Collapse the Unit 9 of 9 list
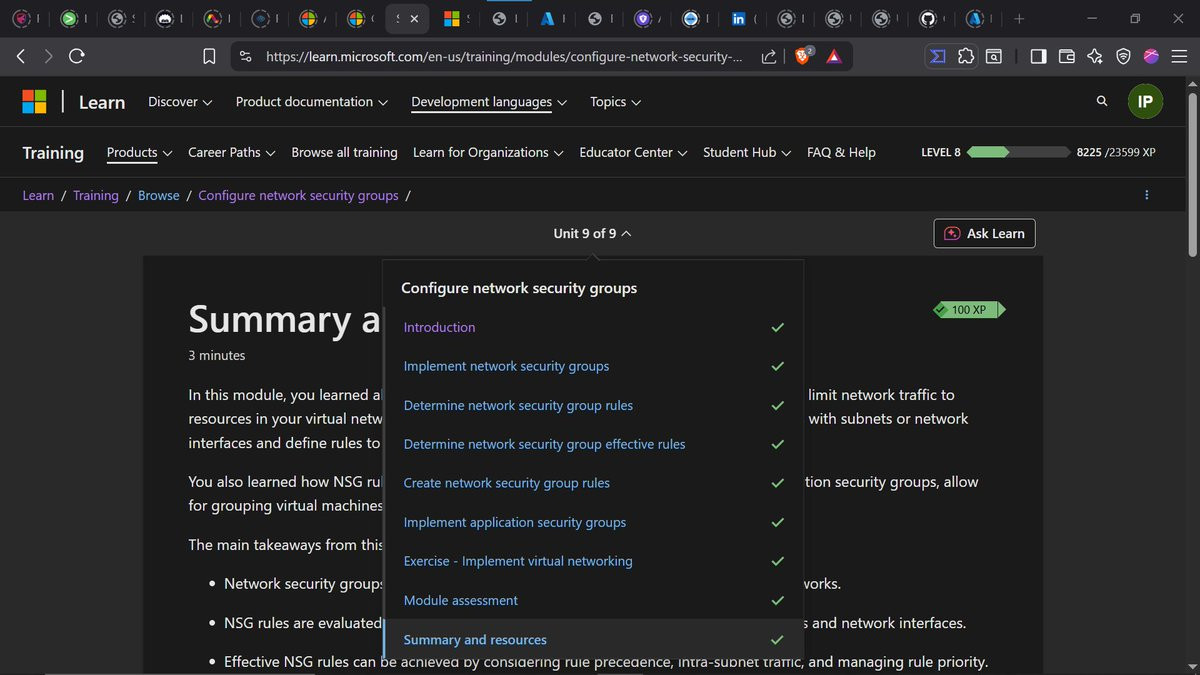 click(592, 233)
